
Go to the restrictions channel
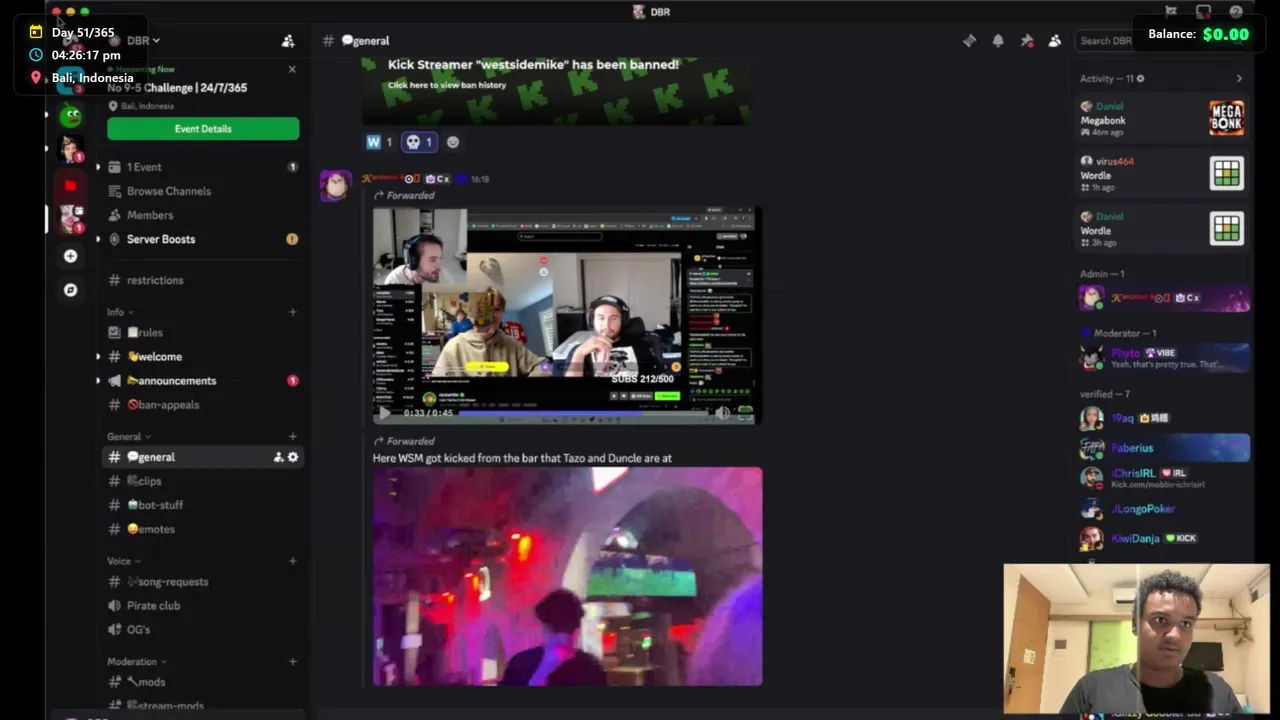[x=203, y=280]
